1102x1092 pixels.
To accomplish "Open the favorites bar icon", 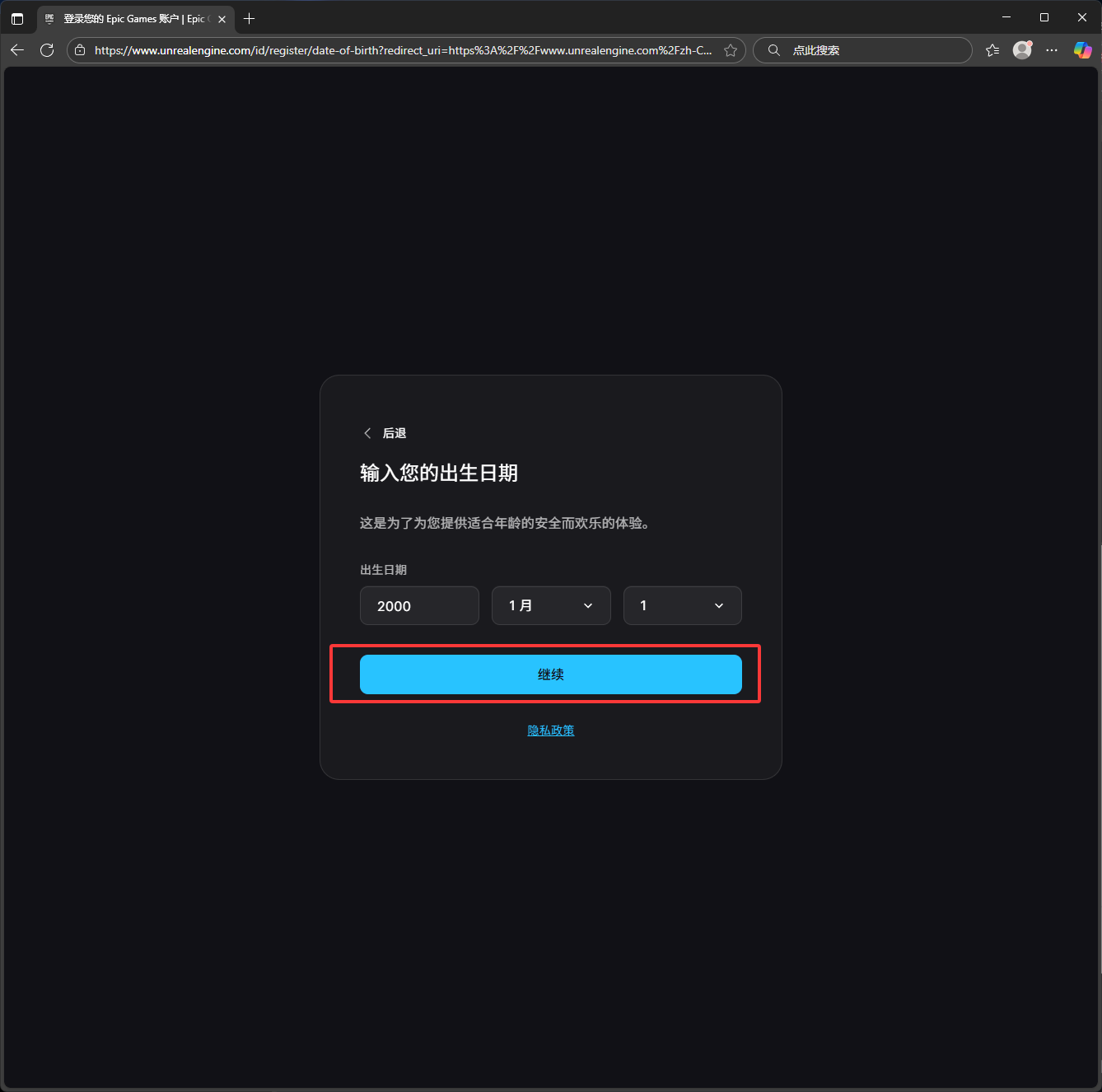I will pos(992,50).
